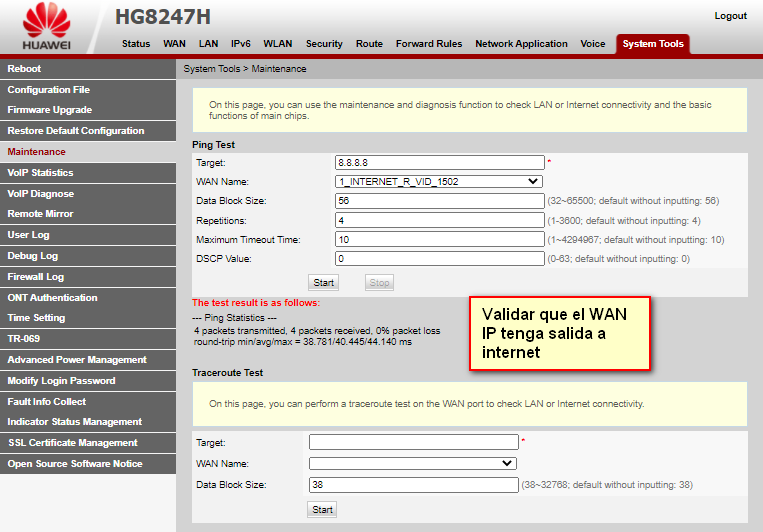Image resolution: width=763 pixels, height=532 pixels.
Task: Expand the Traceroute WAN Name dropdown
Action: click(412, 463)
